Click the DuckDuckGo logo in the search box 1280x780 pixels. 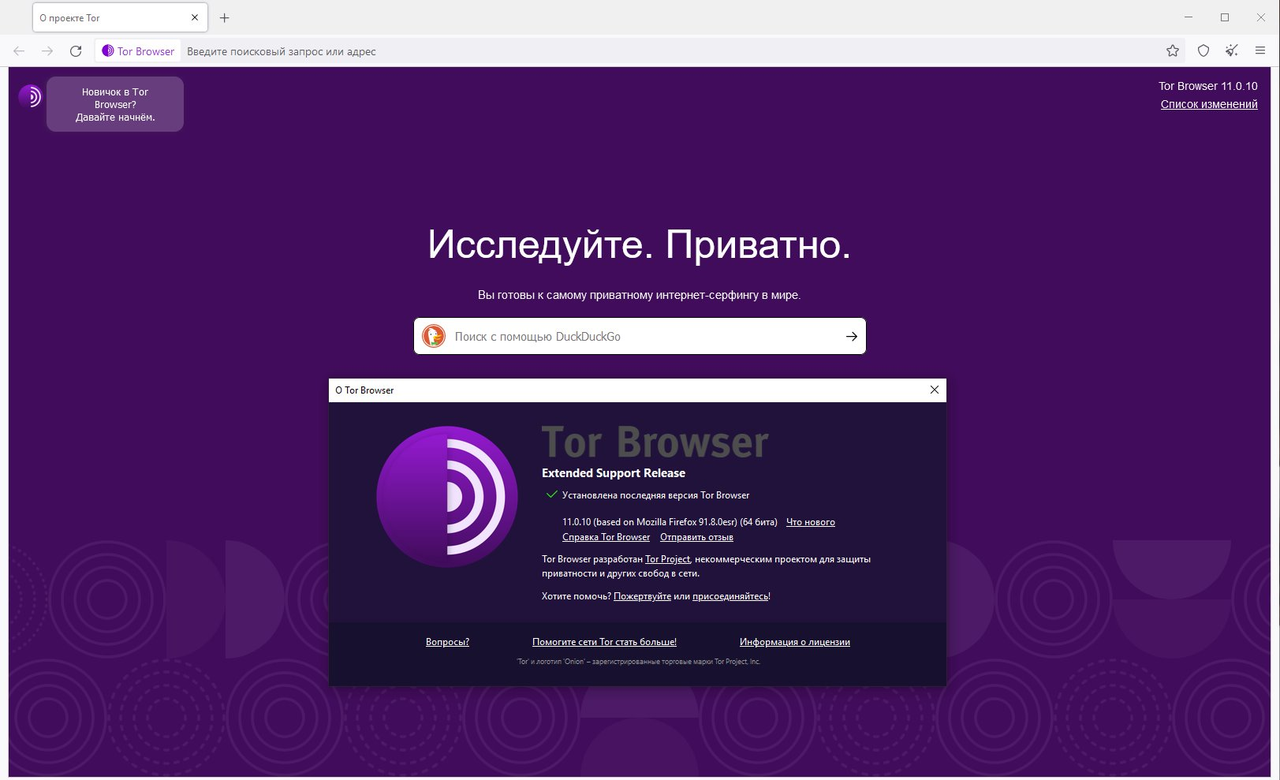pos(433,336)
